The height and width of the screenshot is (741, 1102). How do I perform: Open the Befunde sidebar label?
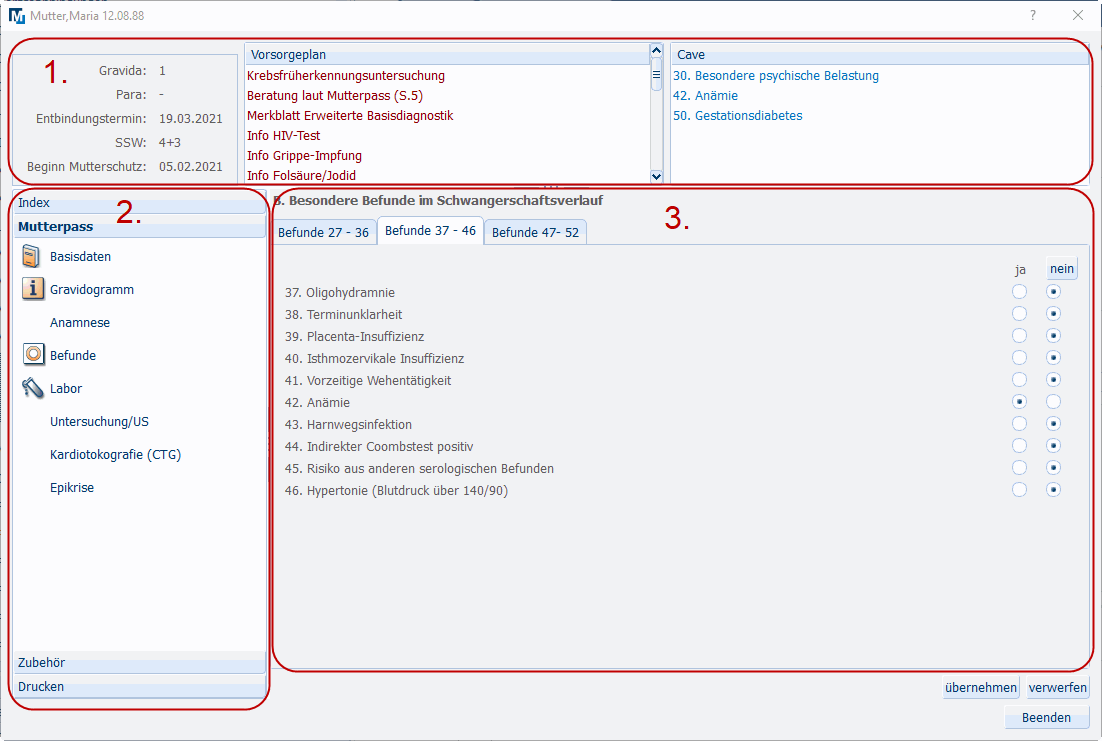[72, 355]
